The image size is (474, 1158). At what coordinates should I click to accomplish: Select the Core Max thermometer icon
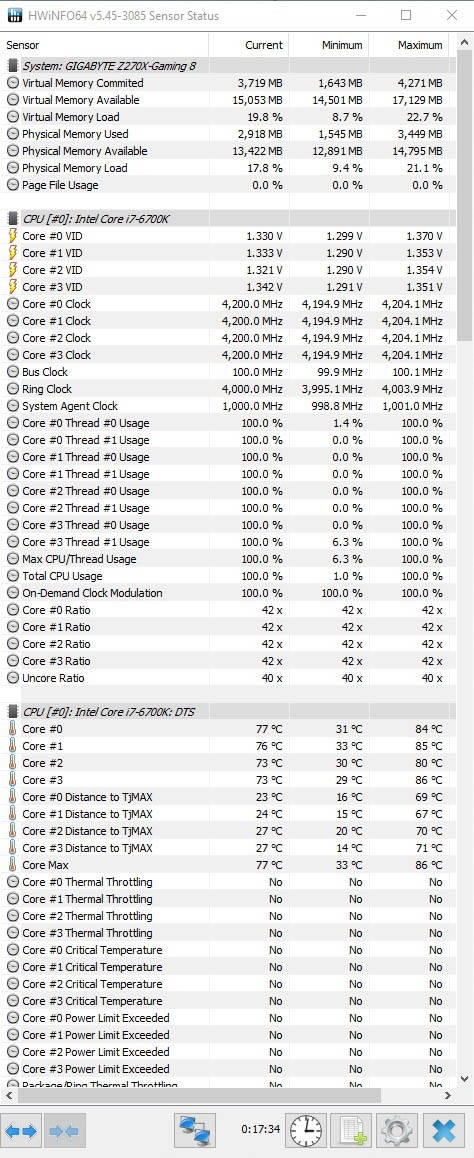pyautogui.click(x=13, y=865)
